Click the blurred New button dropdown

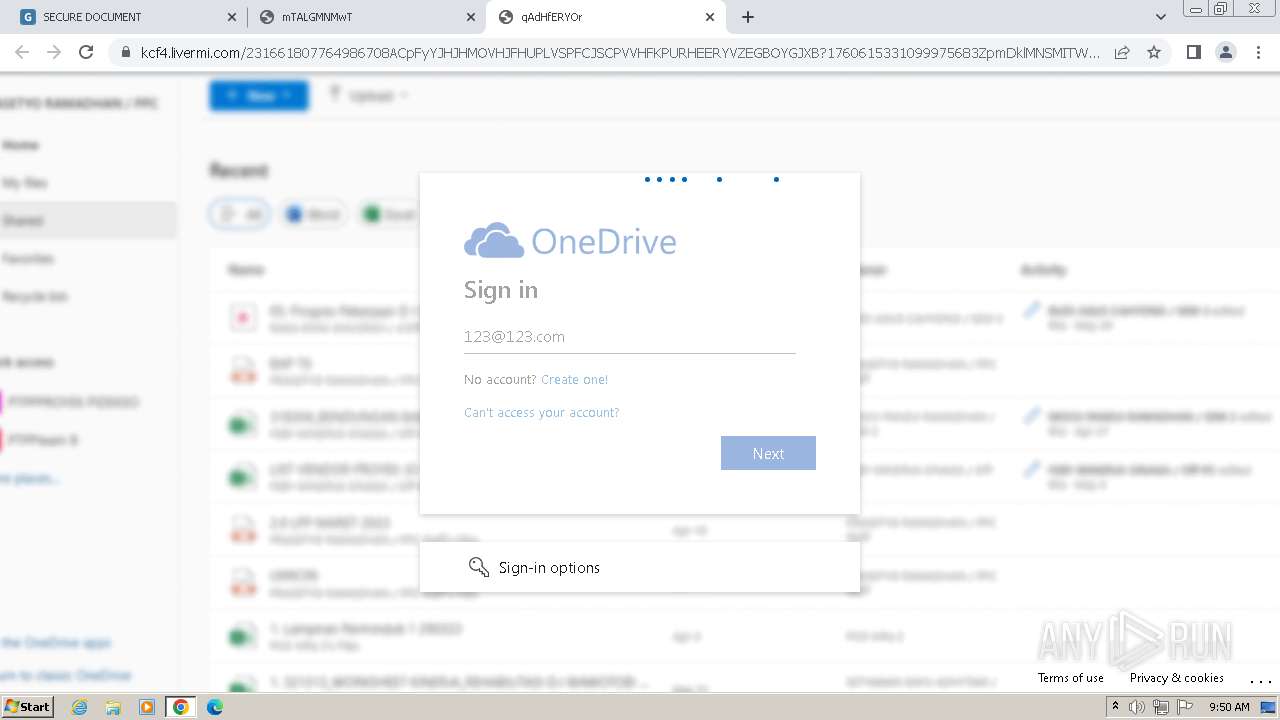pyautogui.click(x=259, y=96)
